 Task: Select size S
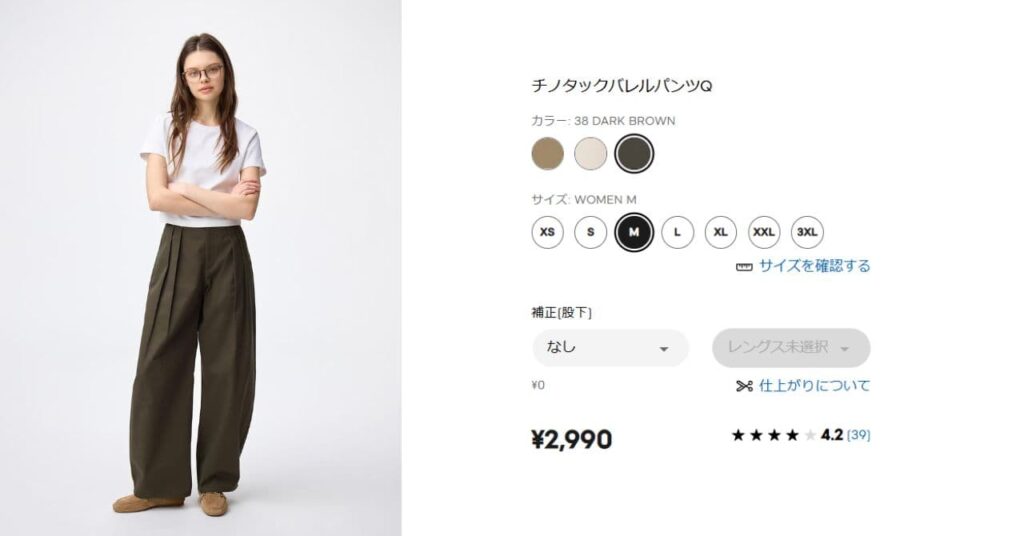coord(590,232)
